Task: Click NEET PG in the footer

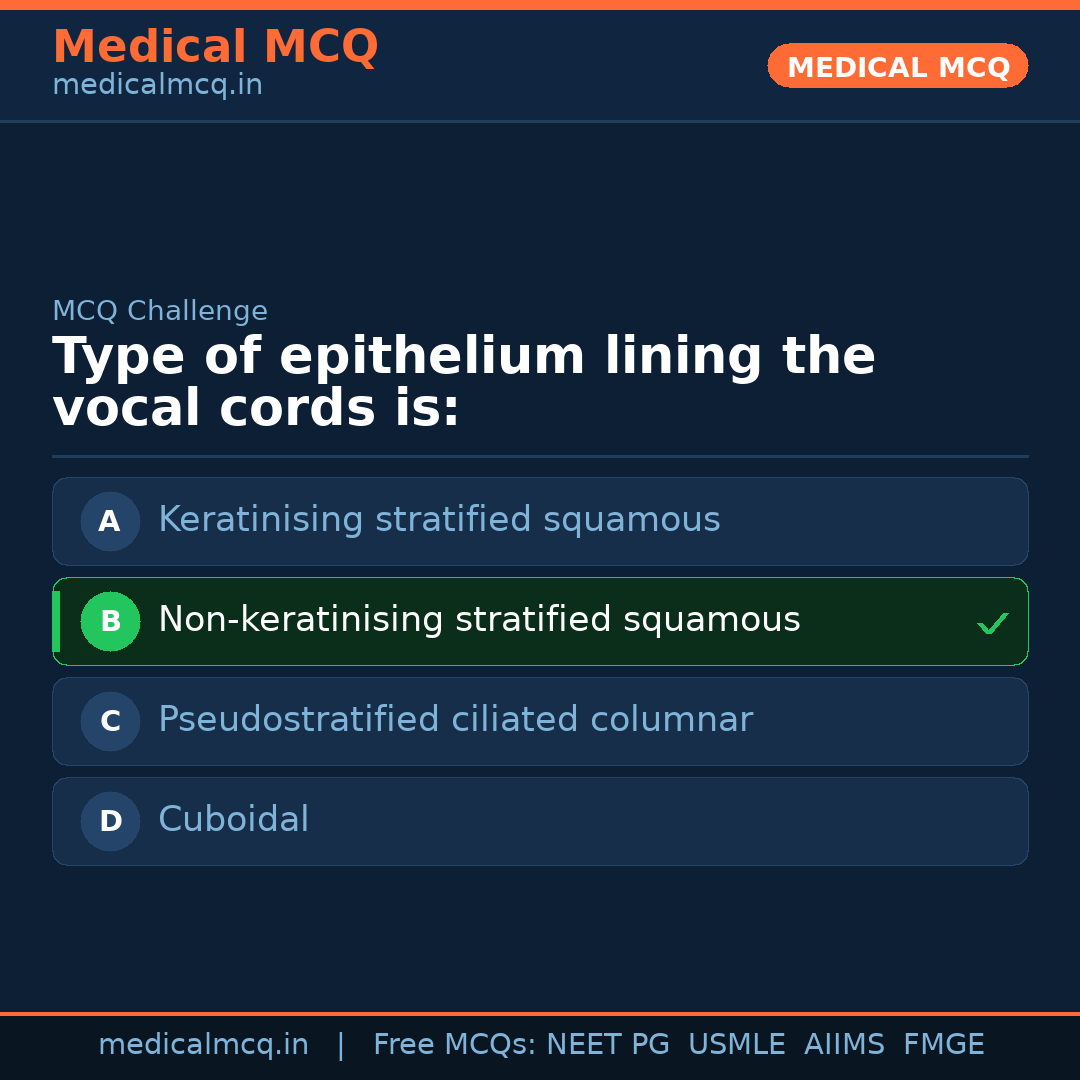Action: [608, 1045]
